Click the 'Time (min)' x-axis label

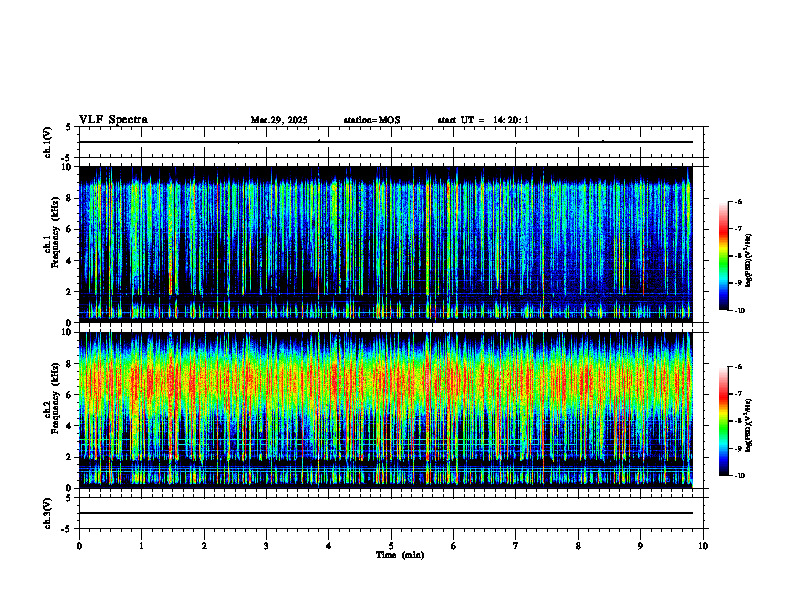[x=400, y=555]
